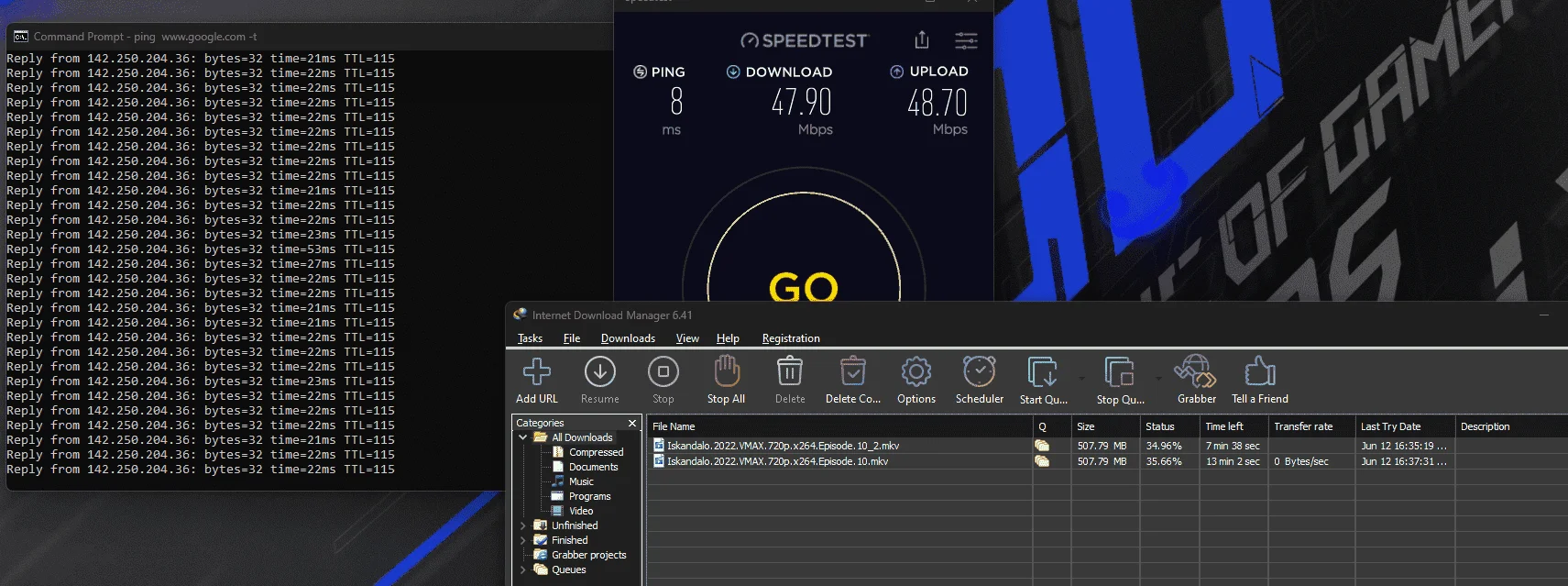Screen dimensions: 1568x586
Task: Select the All Downloads category
Action: tap(582, 437)
